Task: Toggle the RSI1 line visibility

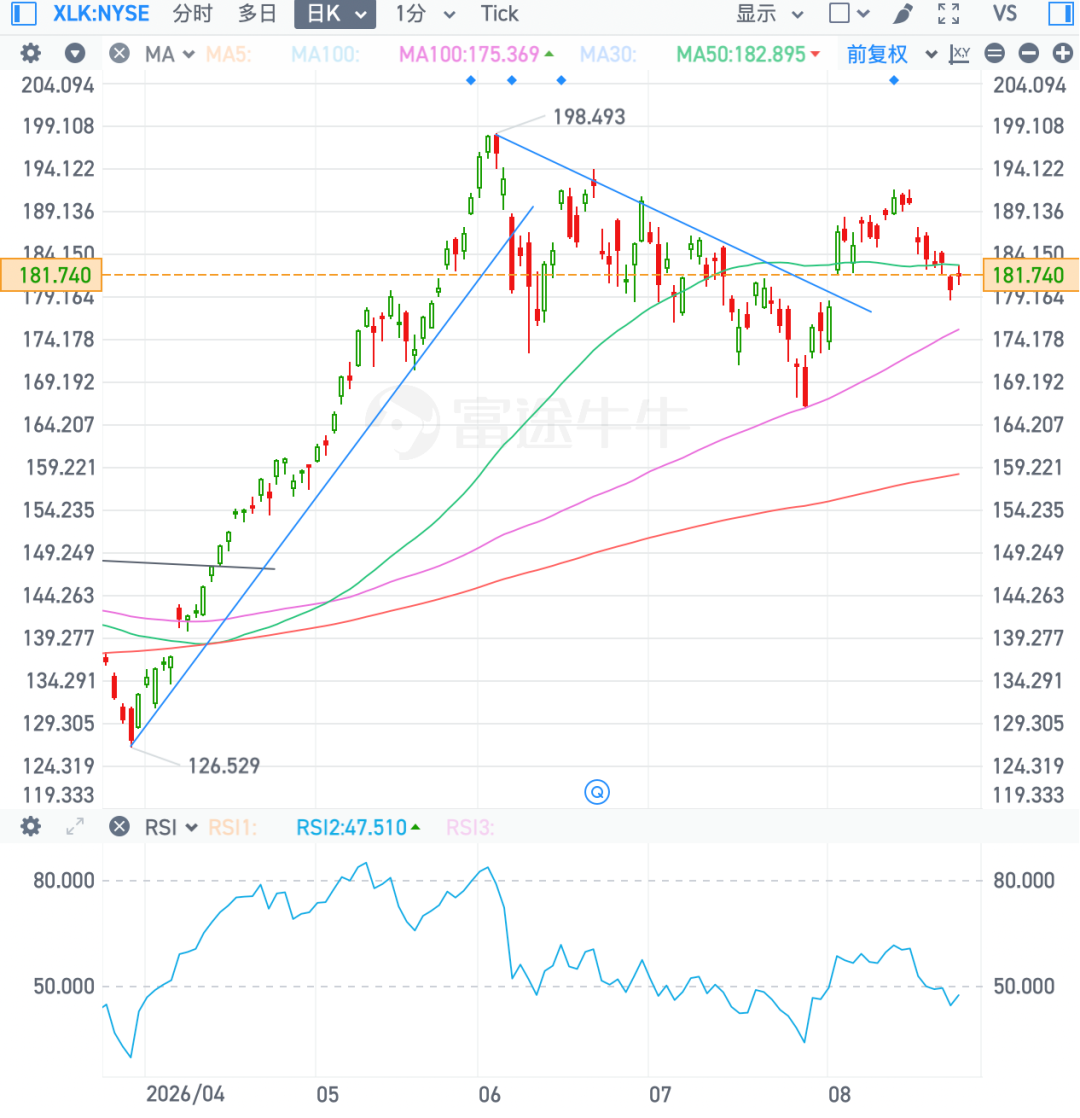Action: [232, 827]
